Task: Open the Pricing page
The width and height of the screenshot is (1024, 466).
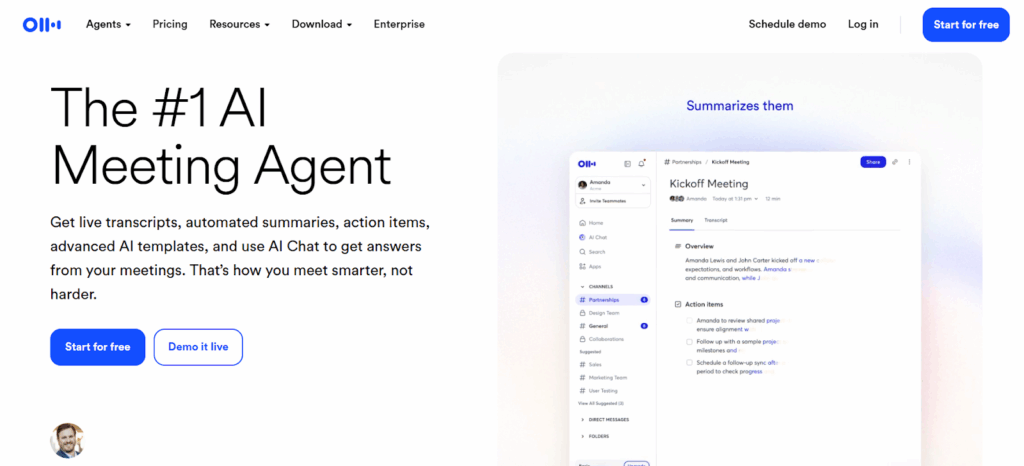Action: (170, 24)
